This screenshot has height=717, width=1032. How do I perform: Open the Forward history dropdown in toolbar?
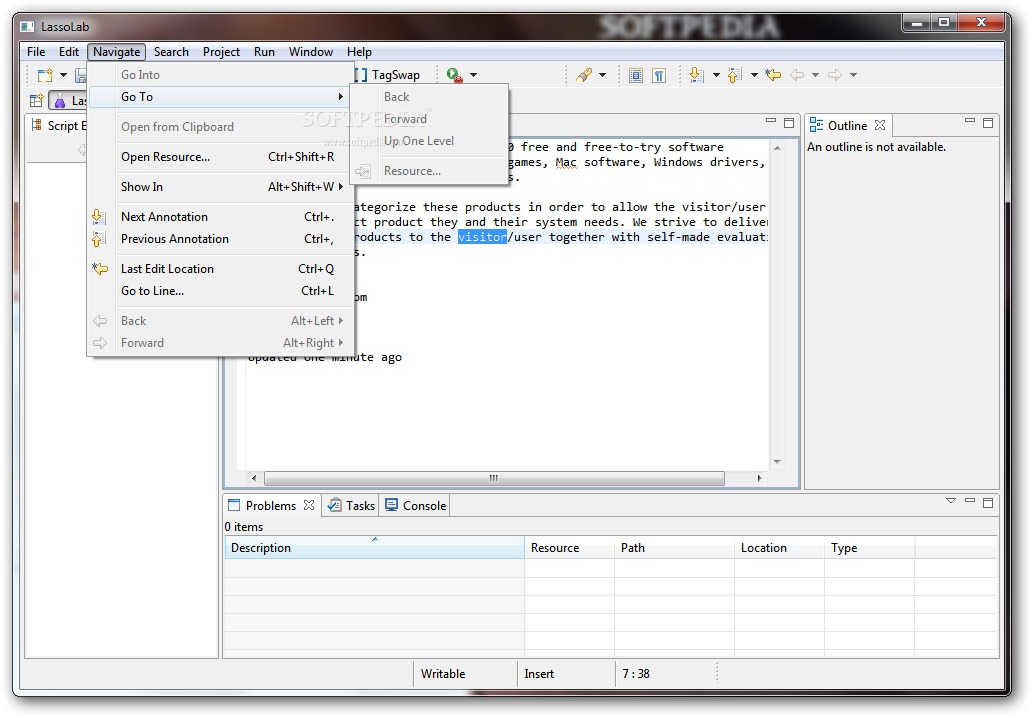click(x=854, y=75)
